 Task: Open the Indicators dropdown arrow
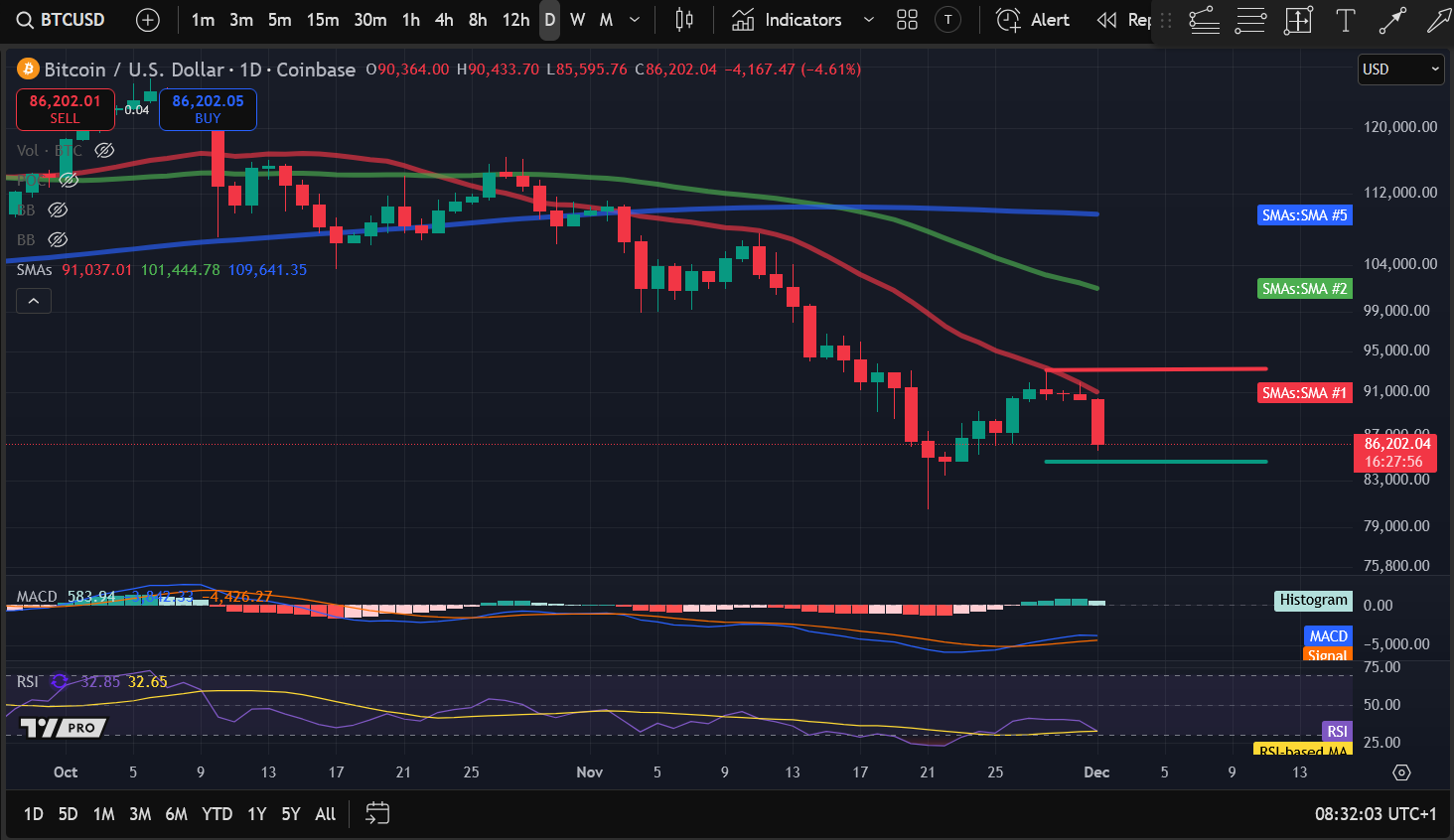[869, 20]
